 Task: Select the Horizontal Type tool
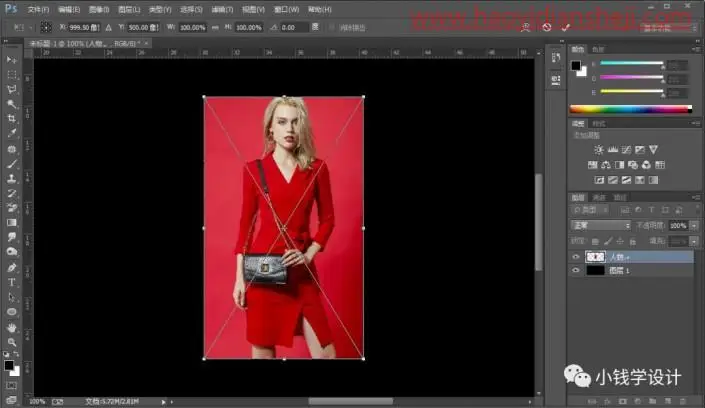point(11,282)
